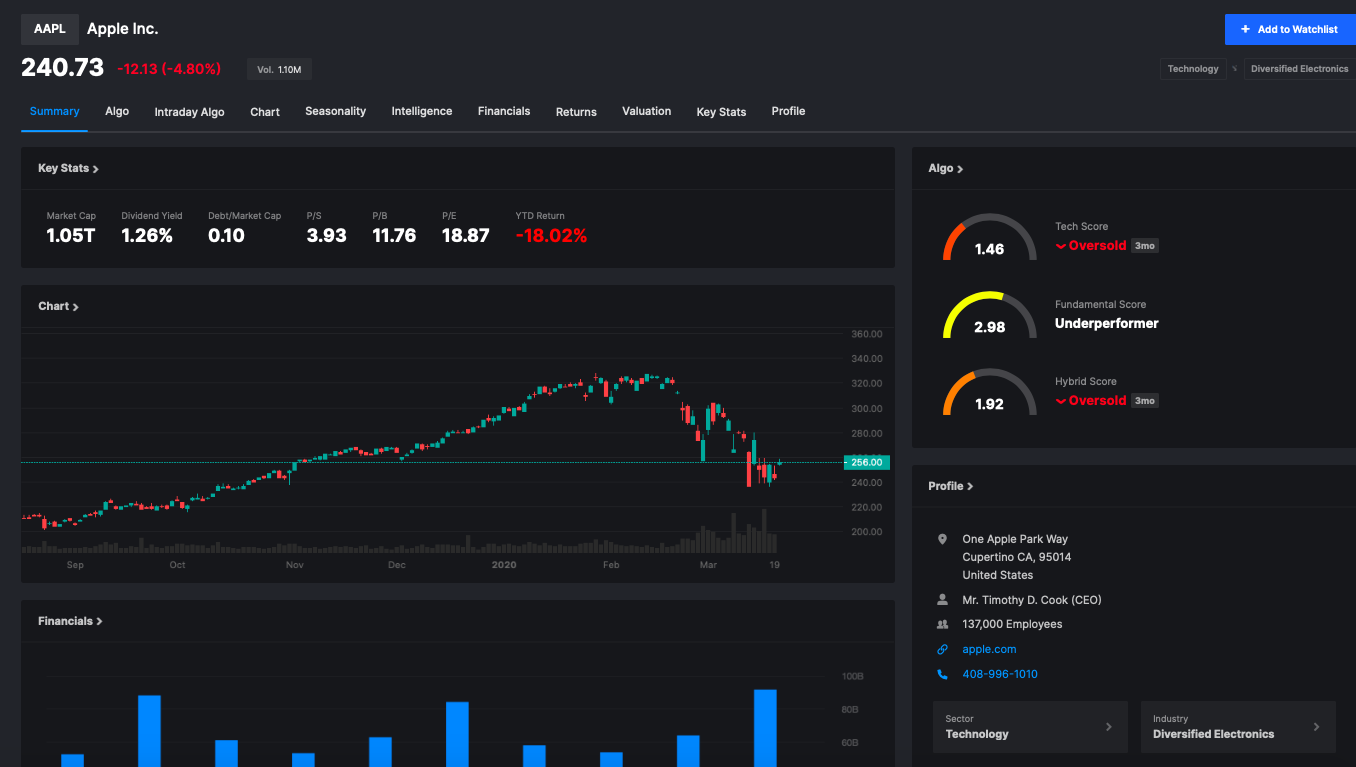The height and width of the screenshot is (767, 1356).
Task: Click the Hybrid Score 3mo badge
Action: (1145, 401)
